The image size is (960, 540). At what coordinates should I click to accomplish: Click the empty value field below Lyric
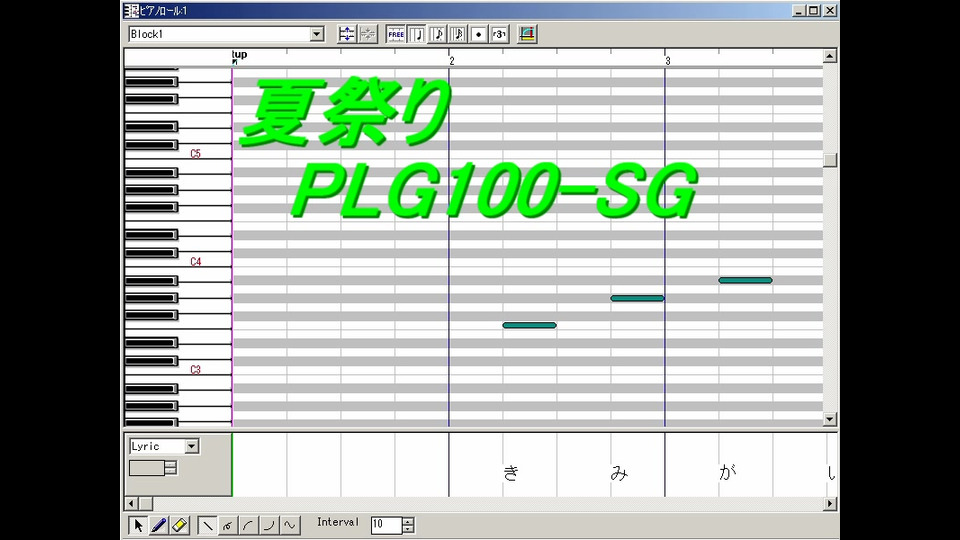[x=147, y=468]
